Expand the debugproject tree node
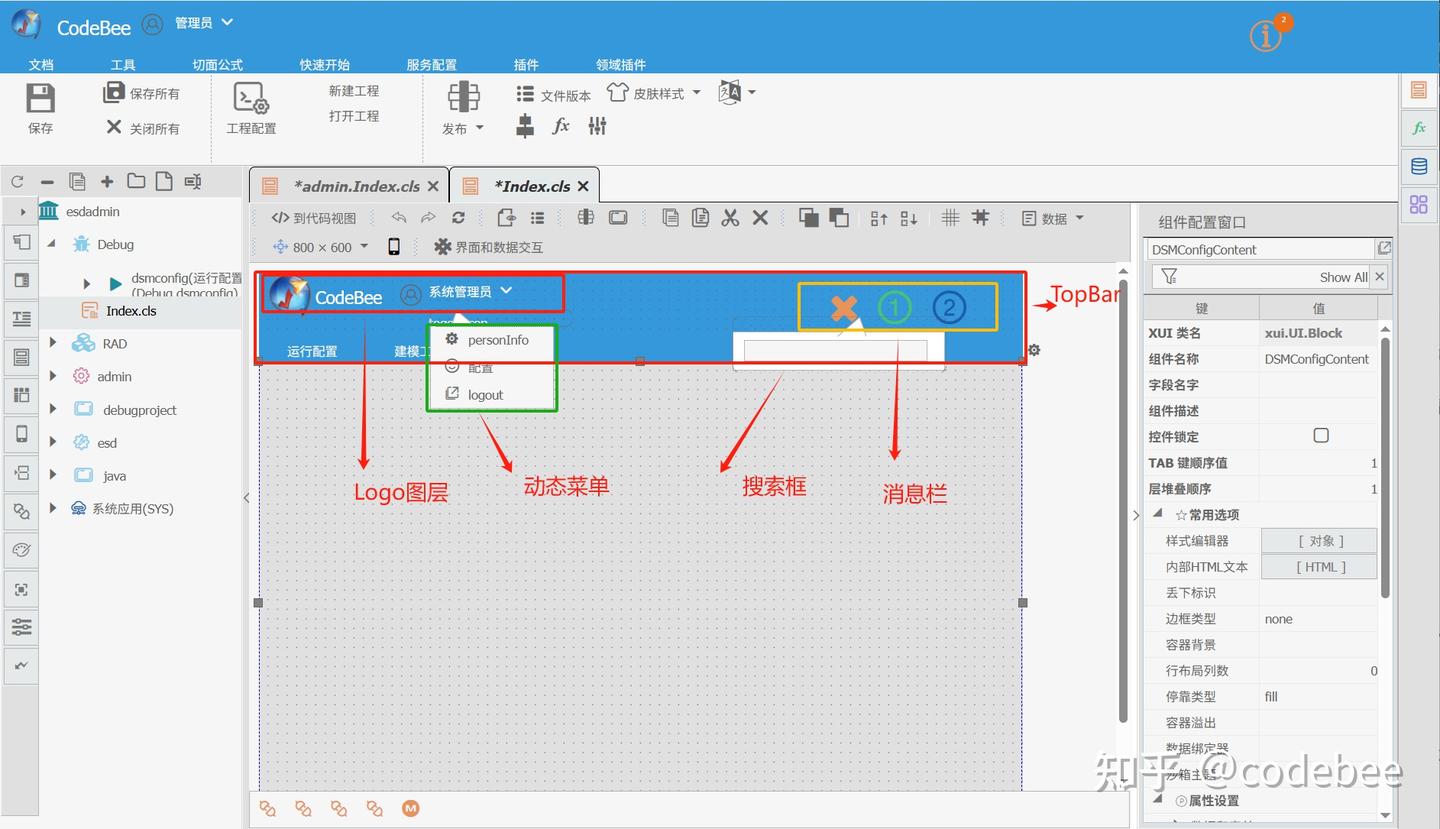 click(54, 409)
